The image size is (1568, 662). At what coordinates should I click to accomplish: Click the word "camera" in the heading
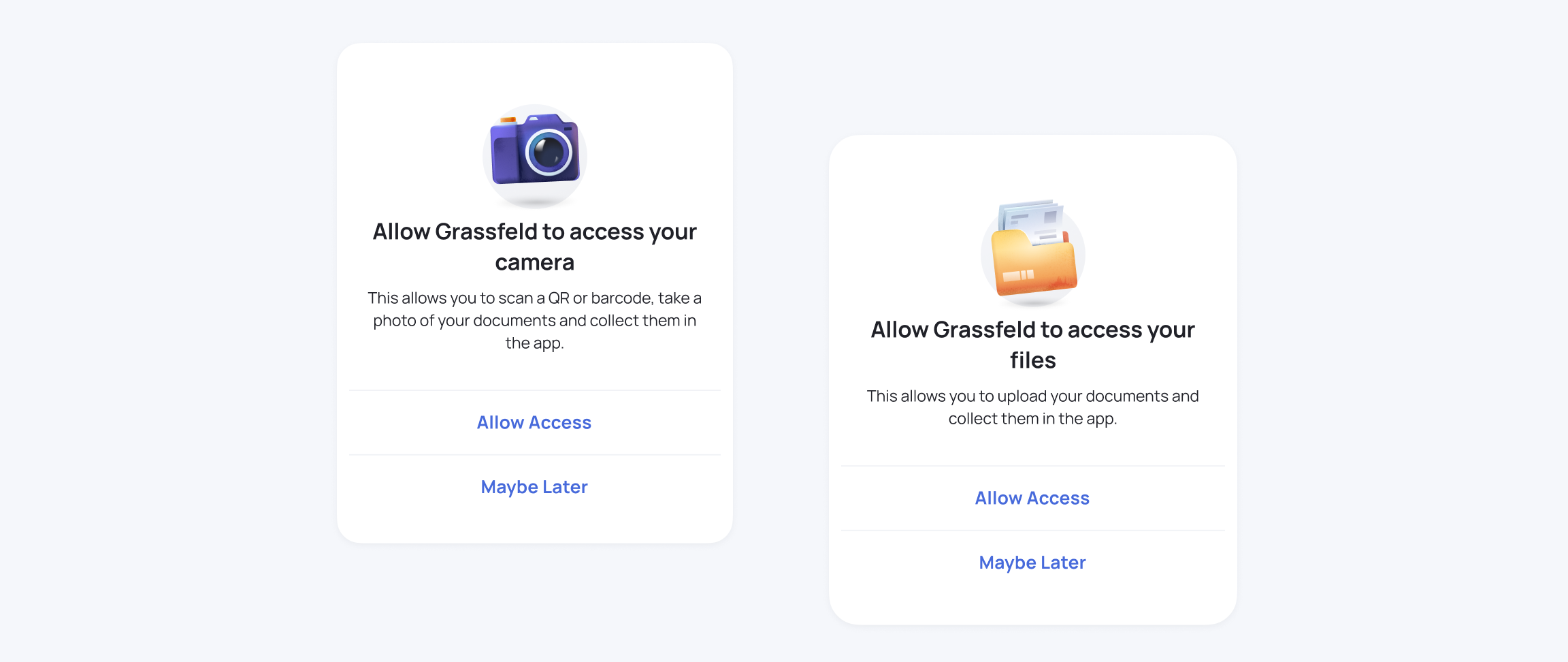535,262
